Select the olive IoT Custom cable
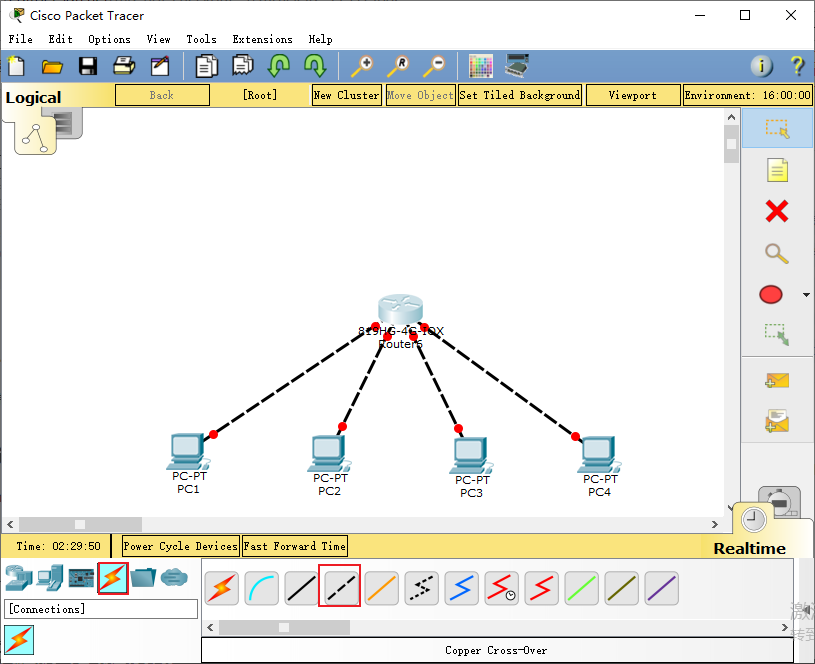 [x=621, y=588]
